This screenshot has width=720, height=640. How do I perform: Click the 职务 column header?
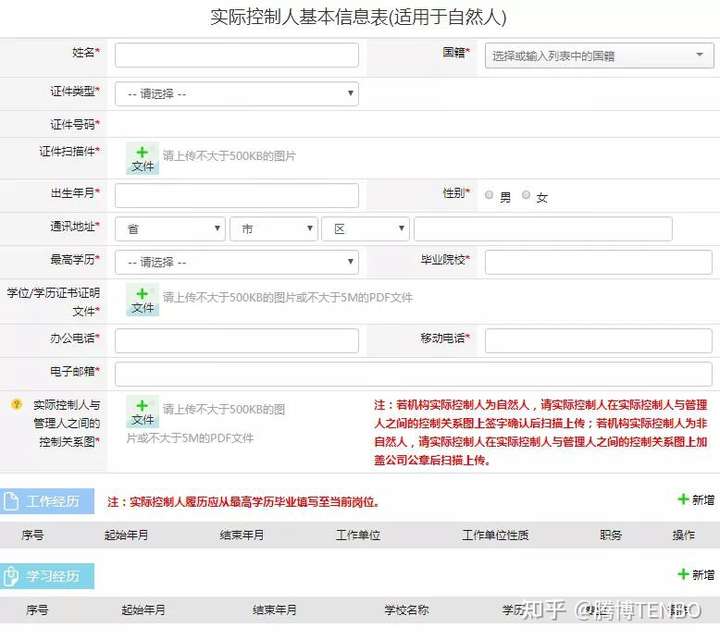point(611,535)
